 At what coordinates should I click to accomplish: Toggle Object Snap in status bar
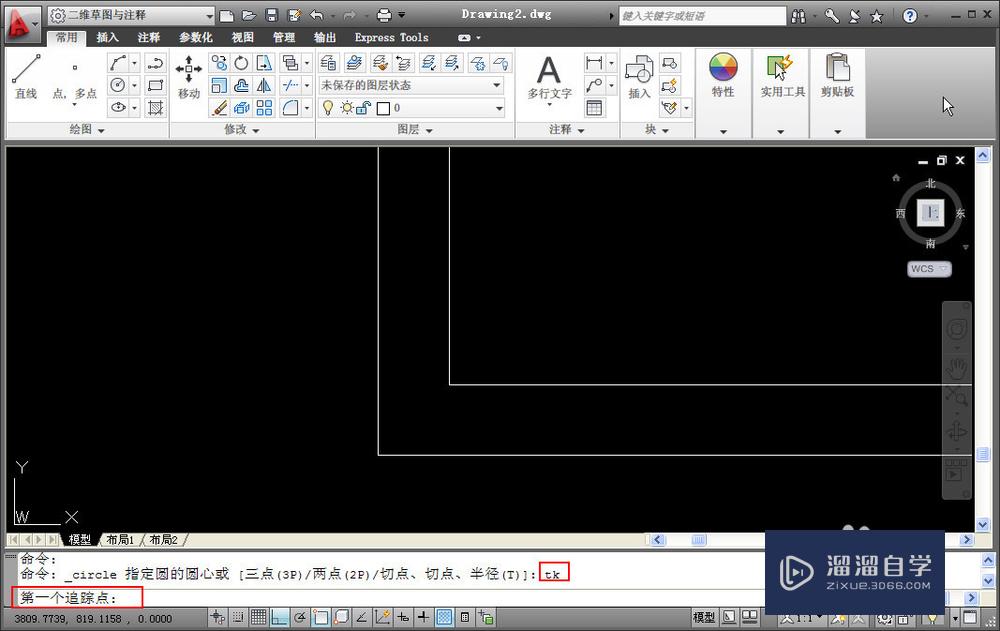320,617
